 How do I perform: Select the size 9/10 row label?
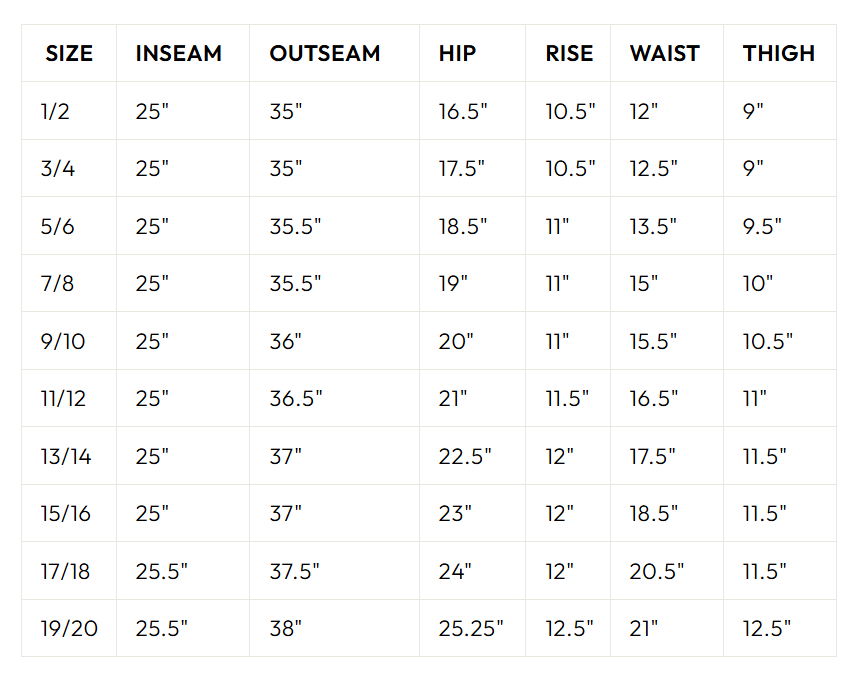tap(63, 342)
